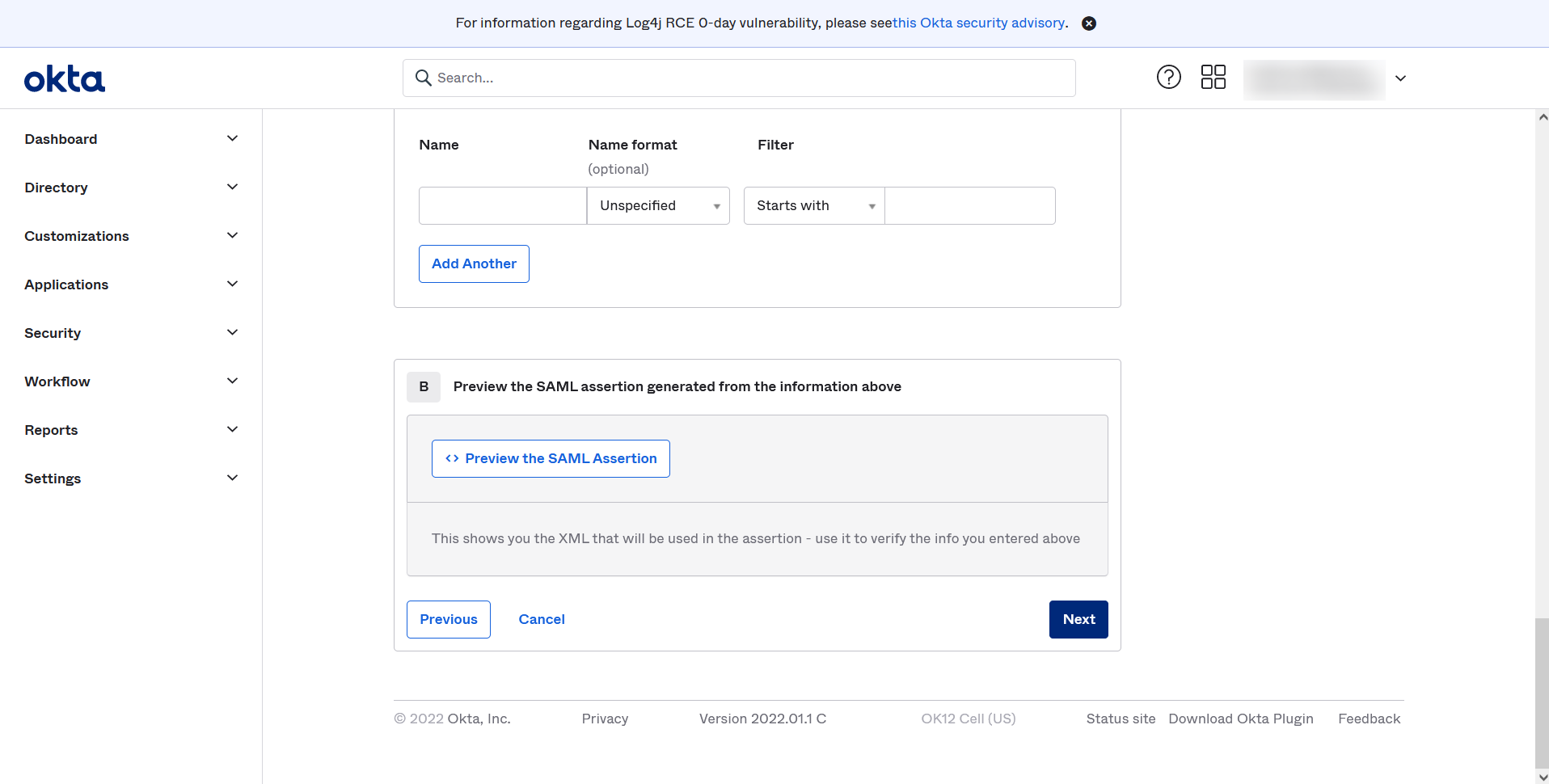The image size is (1549, 784).
Task: Select Dashboard in the sidebar
Action: point(61,138)
